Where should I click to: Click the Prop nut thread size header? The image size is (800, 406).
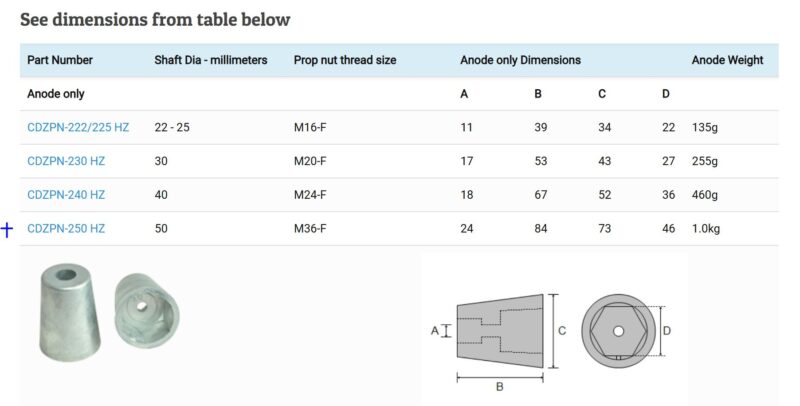pos(345,60)
